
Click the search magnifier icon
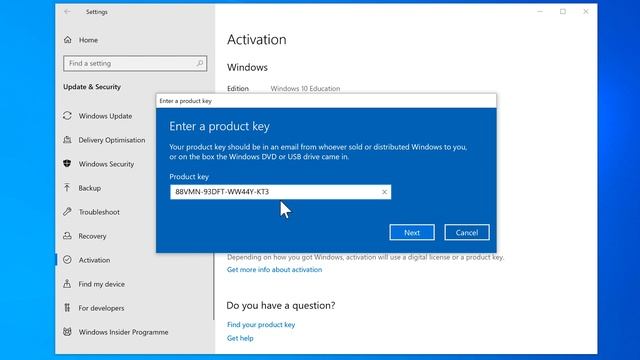pyautogui.click(x=200, y=63)
